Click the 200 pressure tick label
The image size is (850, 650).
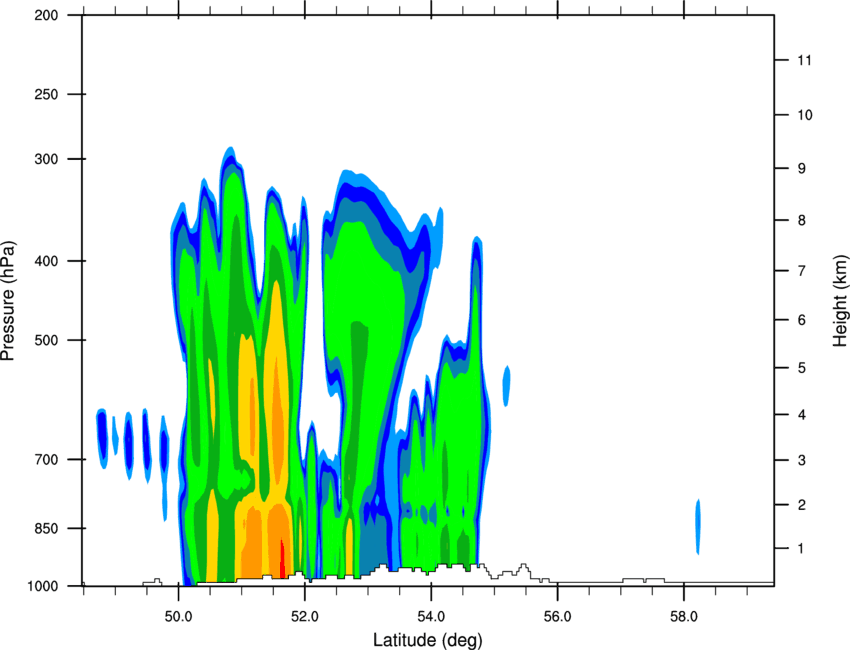(46, 15)
